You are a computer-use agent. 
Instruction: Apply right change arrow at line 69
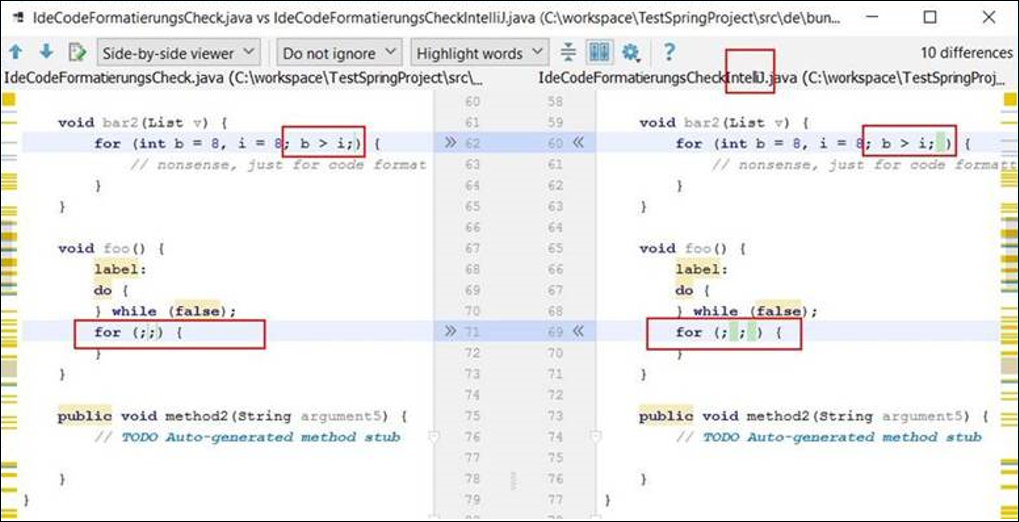click(576, 331)
